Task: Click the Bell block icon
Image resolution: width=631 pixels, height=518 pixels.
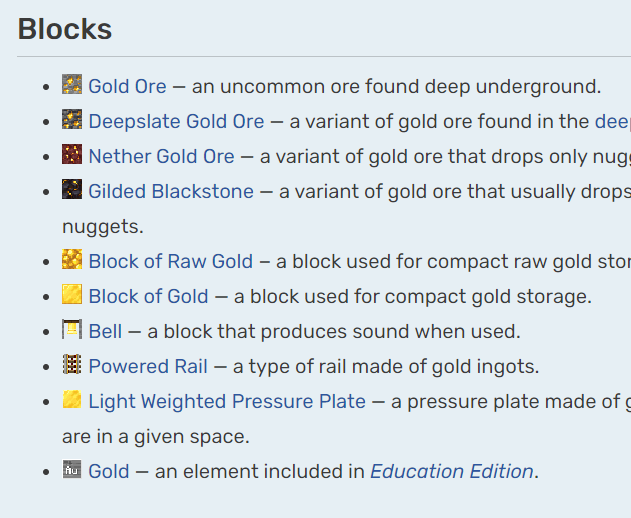Action: [72, 329]
